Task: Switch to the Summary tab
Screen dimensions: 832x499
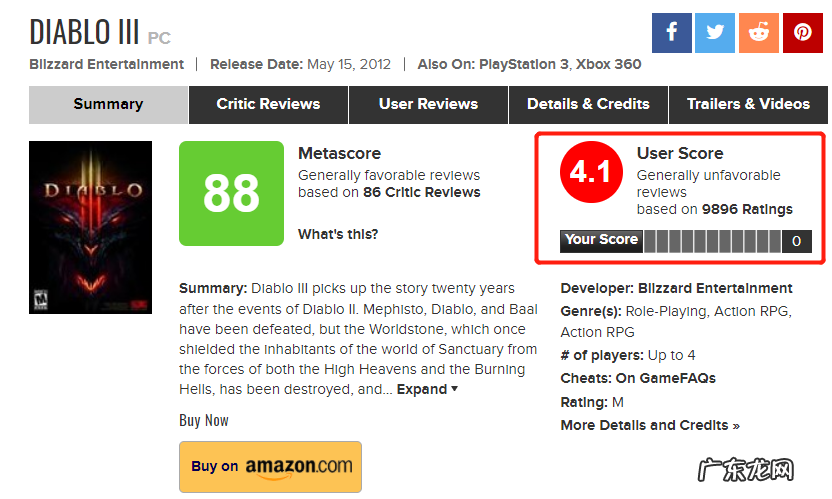Action: [x=108, y=104]
